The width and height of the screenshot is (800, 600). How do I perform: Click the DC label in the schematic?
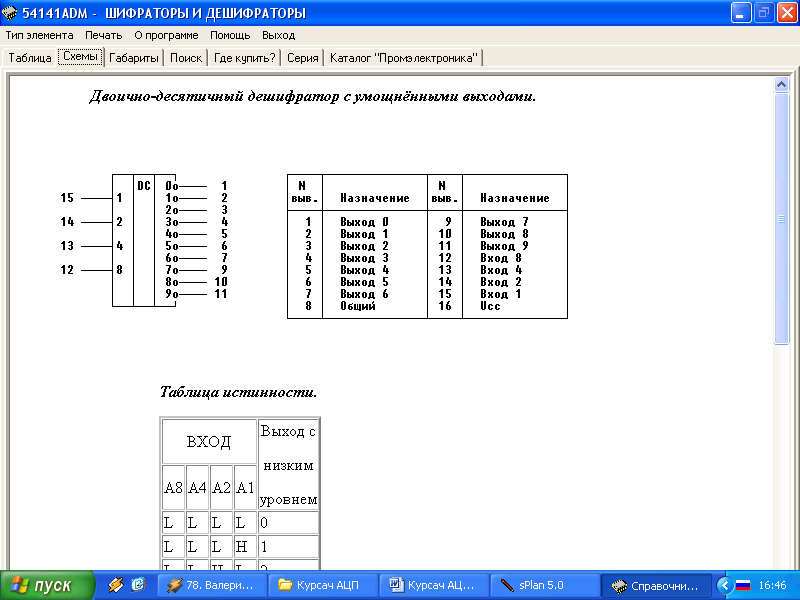coord(144,186)
